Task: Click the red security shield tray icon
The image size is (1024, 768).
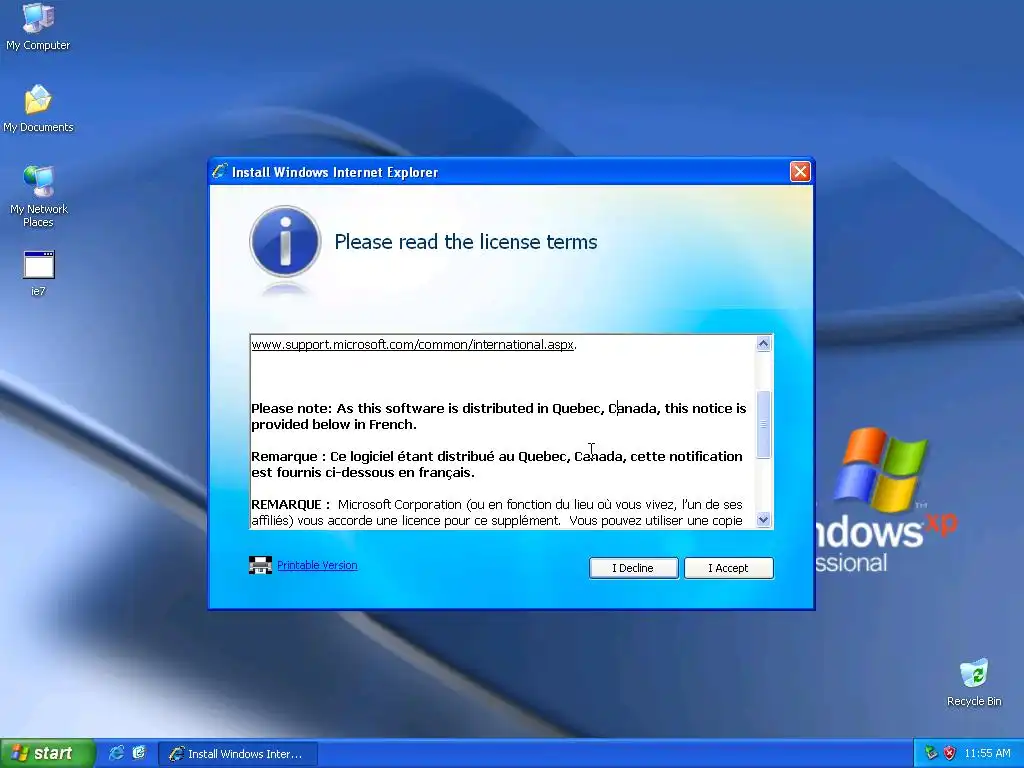Action: point(950,753)
